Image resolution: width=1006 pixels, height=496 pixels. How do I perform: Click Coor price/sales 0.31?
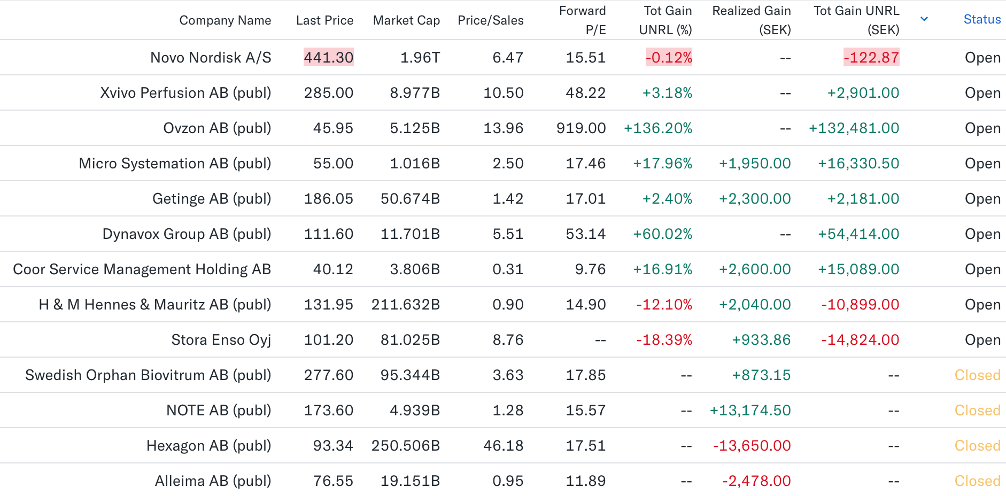point(509,269)
